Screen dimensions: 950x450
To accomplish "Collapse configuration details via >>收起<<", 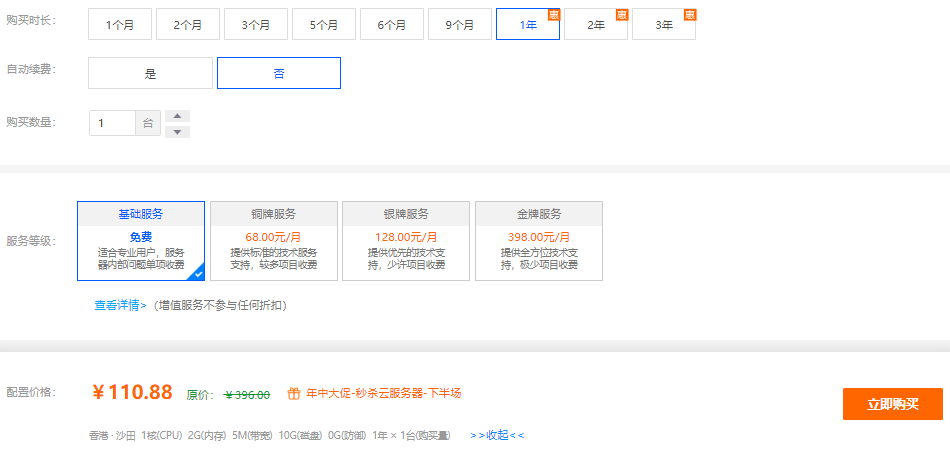I will point(497,435).
